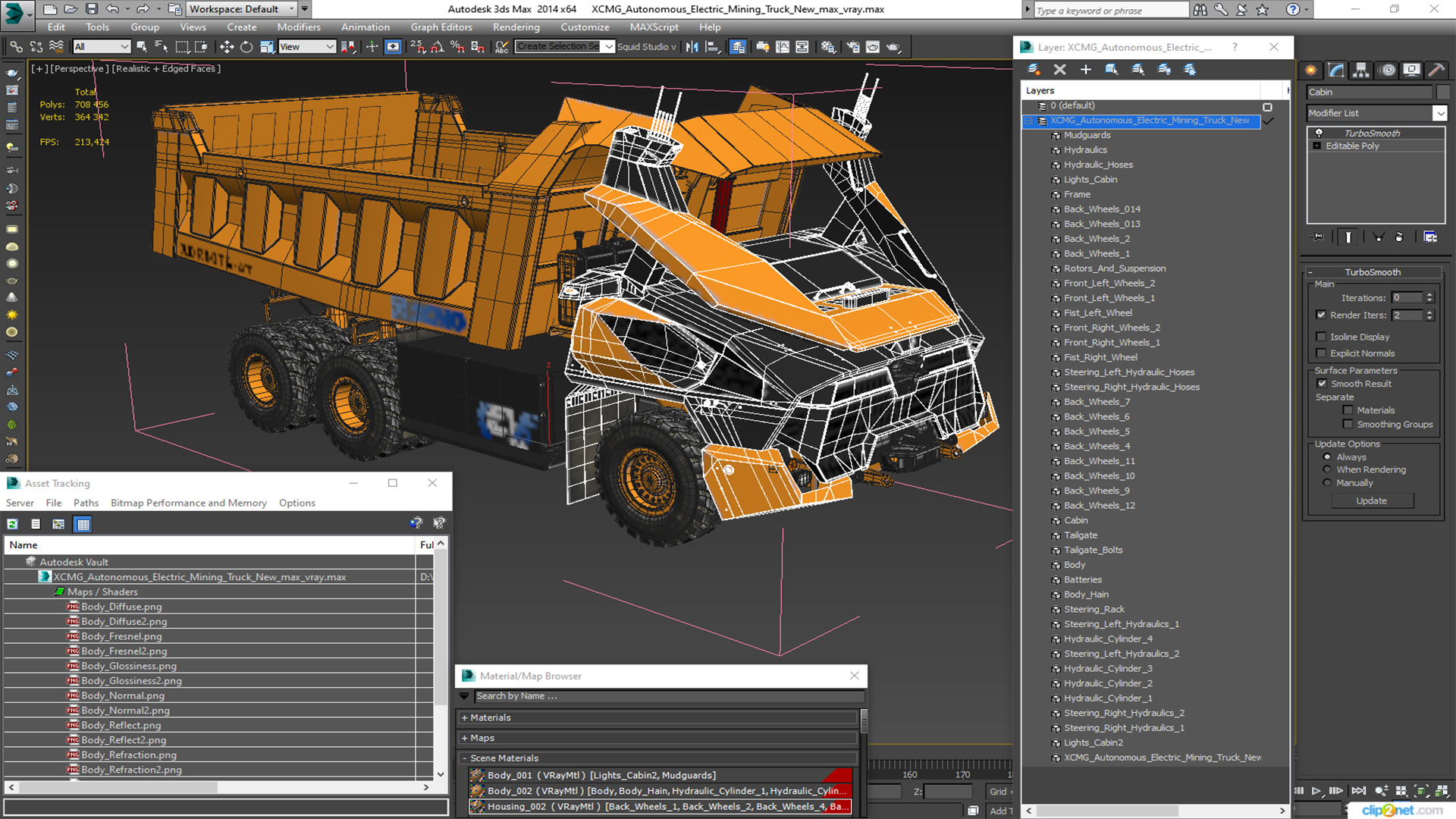Image resolution: width=1456 pixels, height=819 pixels.
Task: Expand the Editable Poly stack entry
Action: coord(1317,146)
